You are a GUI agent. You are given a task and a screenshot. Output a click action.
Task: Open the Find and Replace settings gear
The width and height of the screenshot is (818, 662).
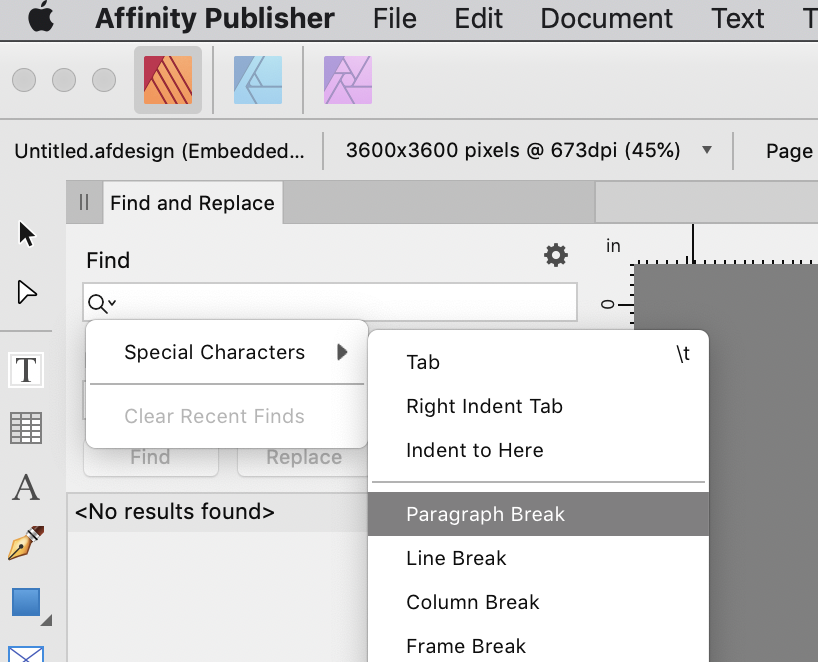pos(555,255)
